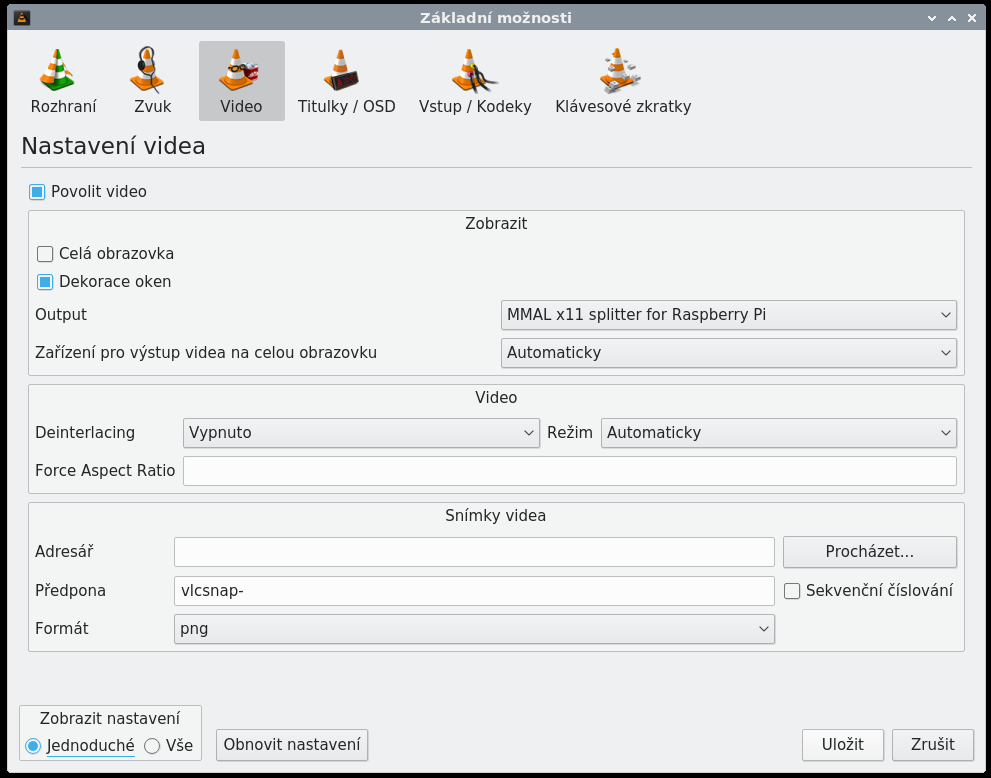Screen dimensions: 991x778
Task: Open the Formát dropdown showing png
Action: click(474, 629)
